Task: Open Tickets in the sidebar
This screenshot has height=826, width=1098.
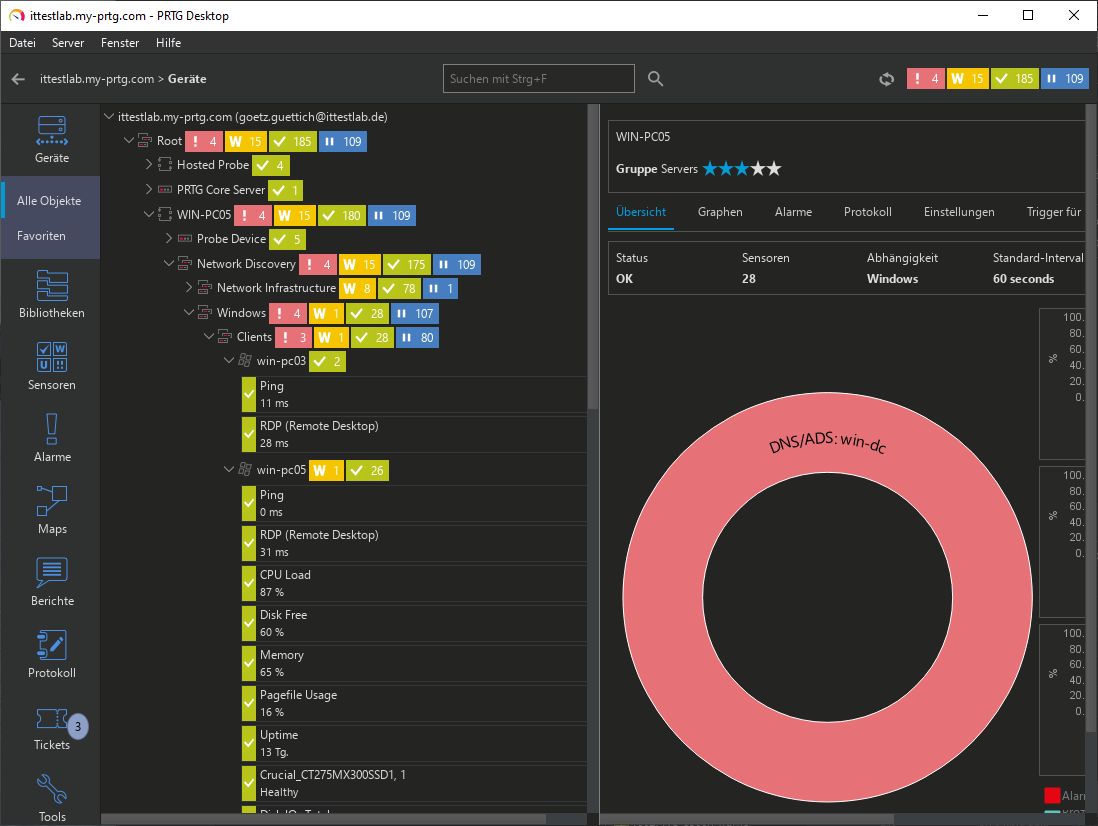Action: (x=51, y=728)
